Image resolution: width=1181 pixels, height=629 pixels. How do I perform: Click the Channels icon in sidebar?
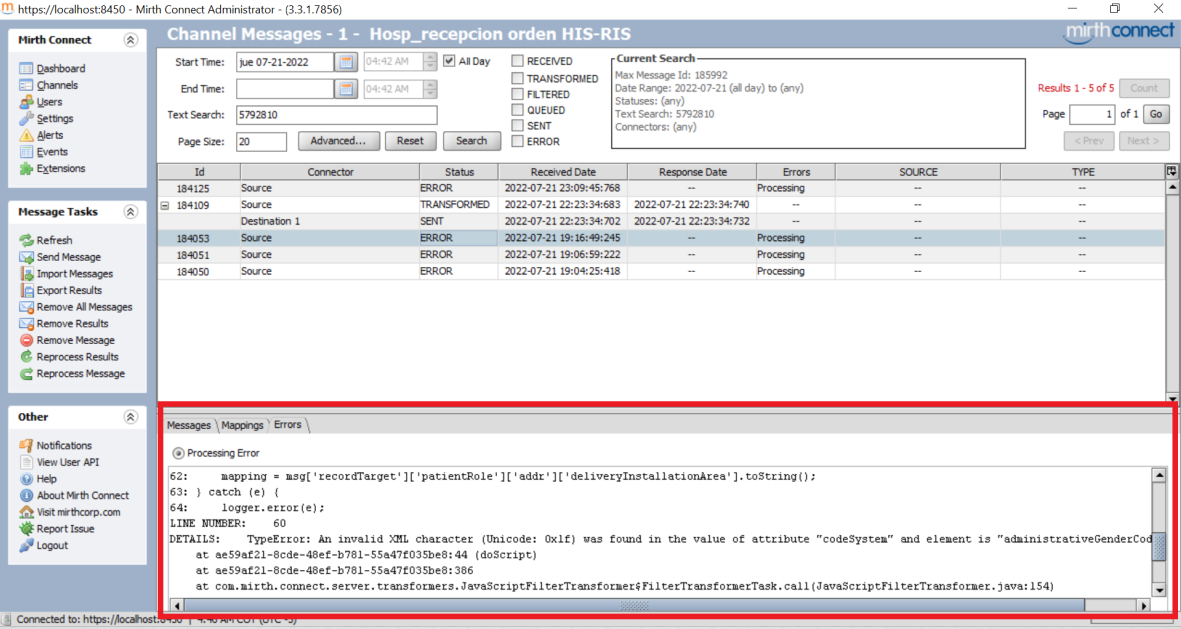(27, 86)
